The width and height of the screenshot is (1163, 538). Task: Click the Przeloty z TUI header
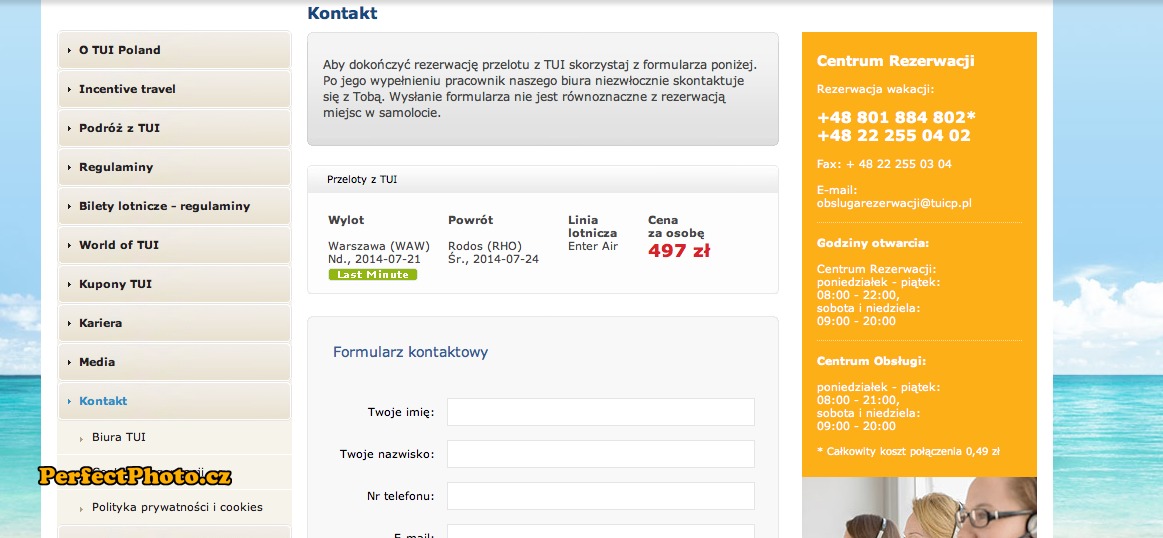tap(543, 180)
